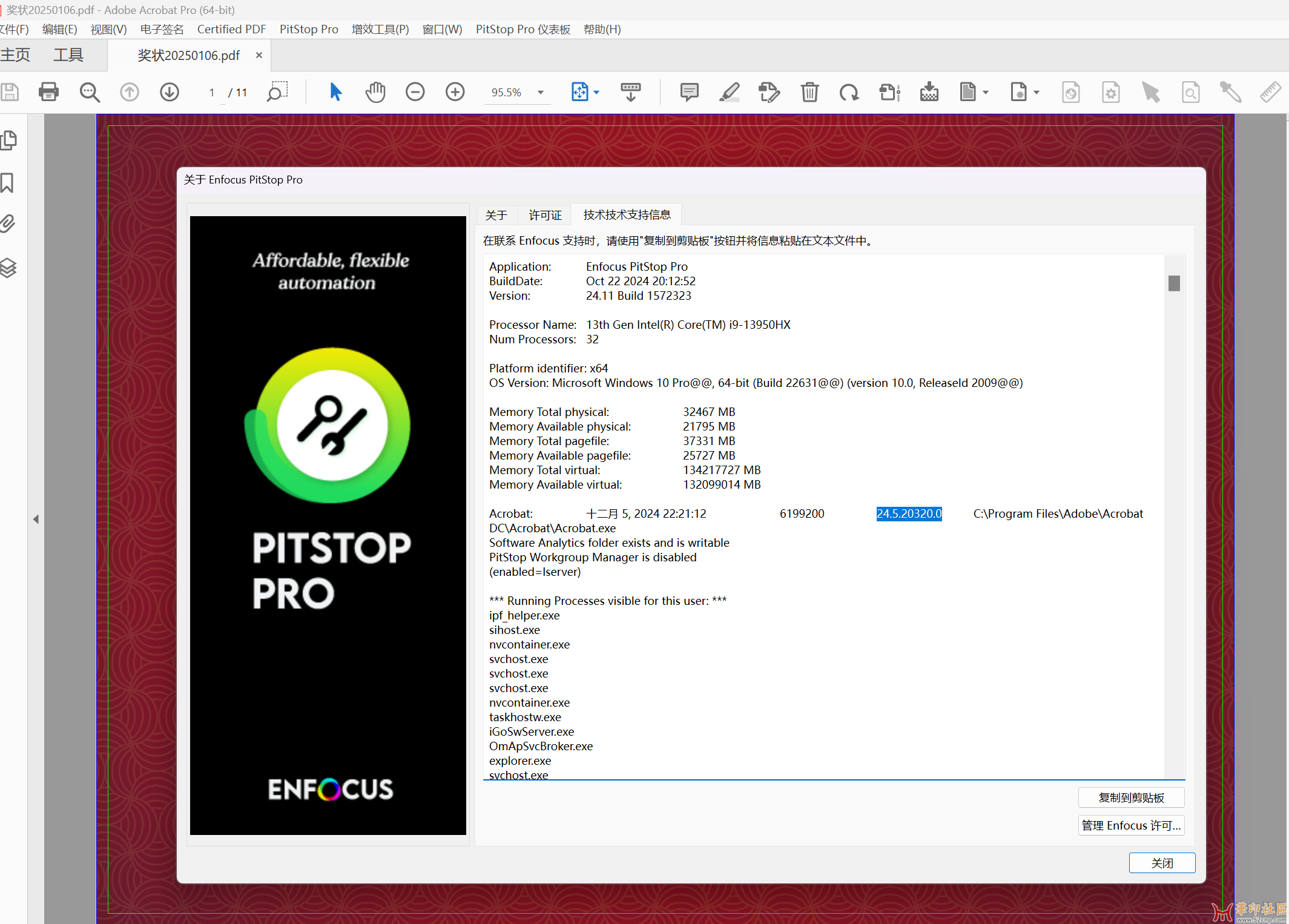This screenshot has height=924, width=1289.
Task: Open the Layers panel icon
Action: tap(8, 268)
